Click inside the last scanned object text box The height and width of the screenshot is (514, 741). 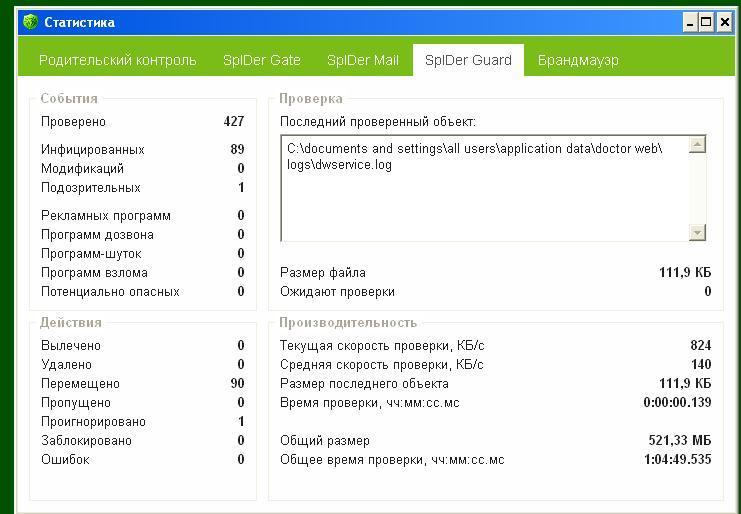pos(480,200)
